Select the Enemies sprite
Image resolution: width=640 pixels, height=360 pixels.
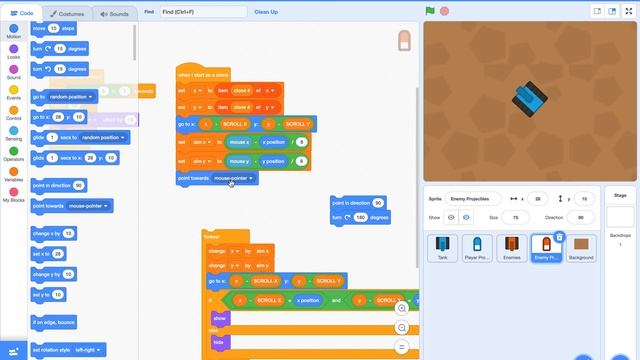coord(511,248)
